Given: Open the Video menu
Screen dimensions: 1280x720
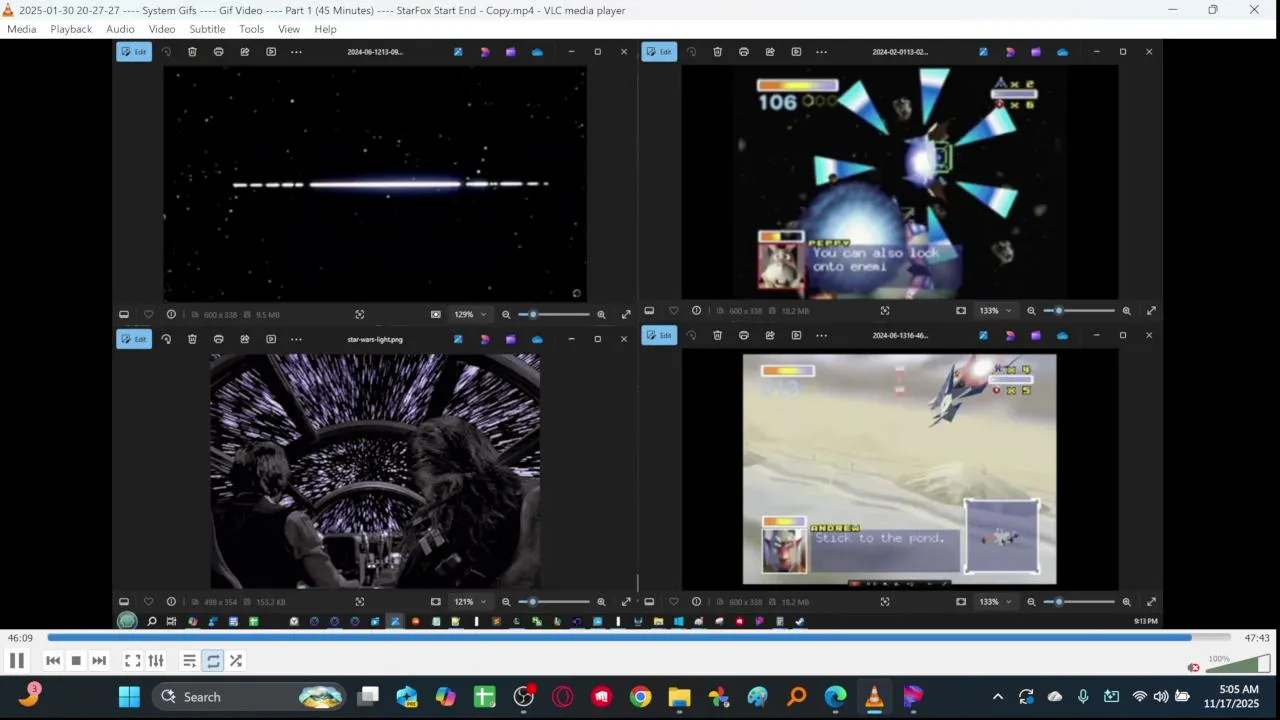Looking at the screenshot, I should click(x=162, y=29).
